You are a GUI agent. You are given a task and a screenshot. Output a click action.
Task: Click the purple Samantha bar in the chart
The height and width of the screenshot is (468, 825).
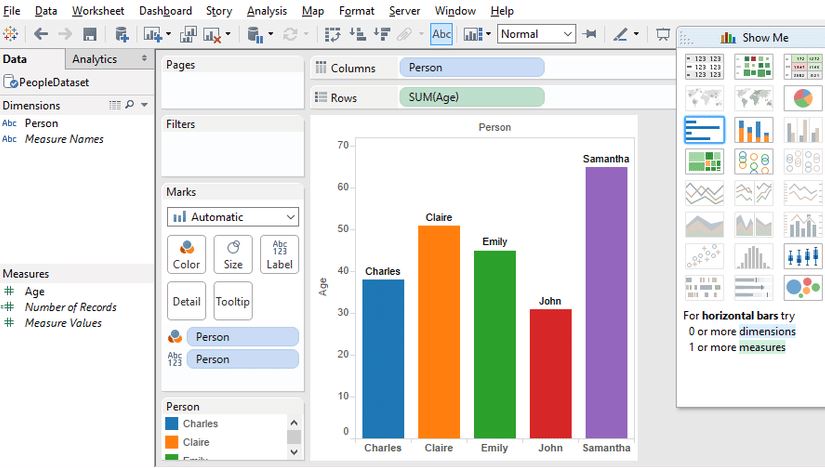(x=606, y=302)
